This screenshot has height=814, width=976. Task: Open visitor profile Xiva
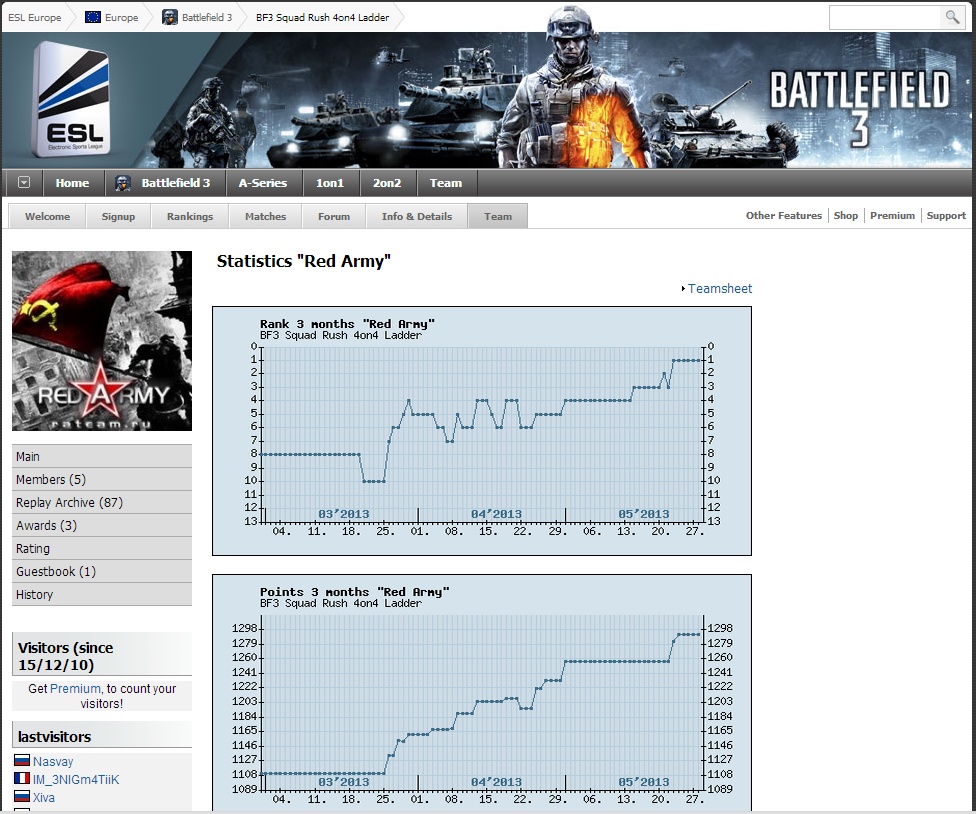[44, 797]
